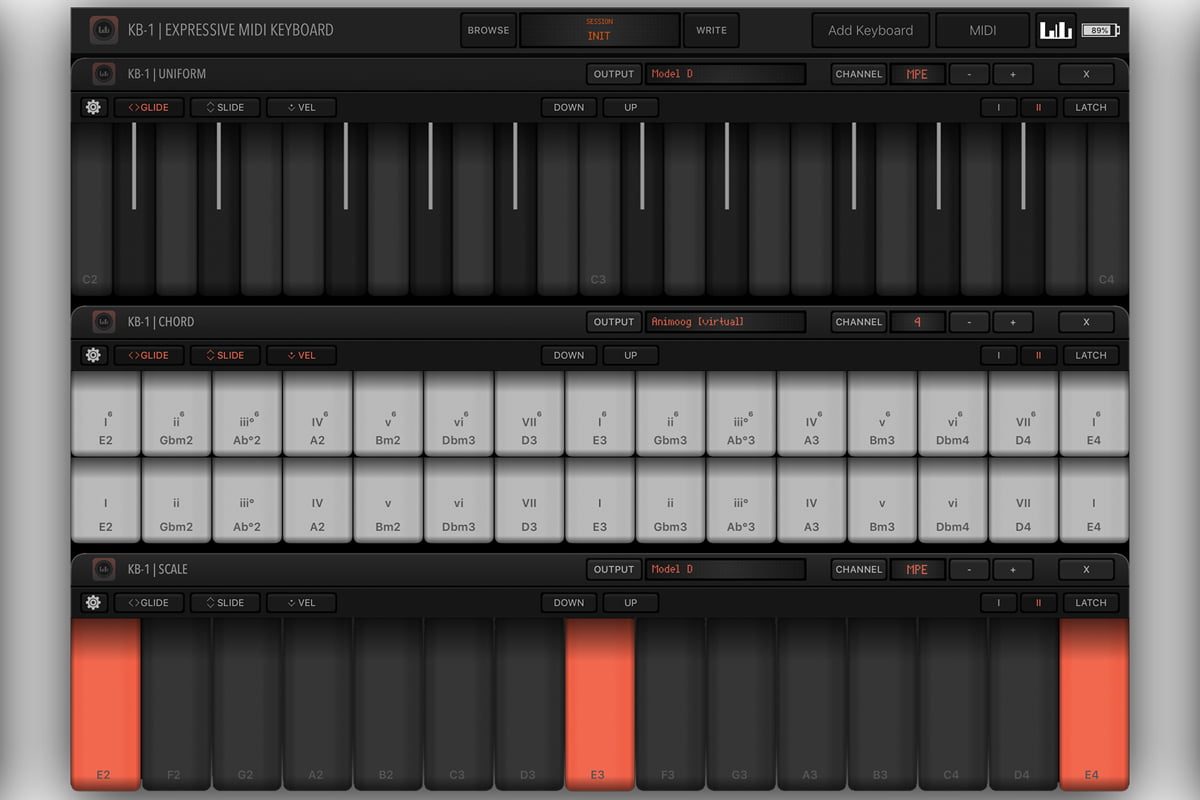
Task: Open settings gear of Chord keyboard
Action: 93,355
